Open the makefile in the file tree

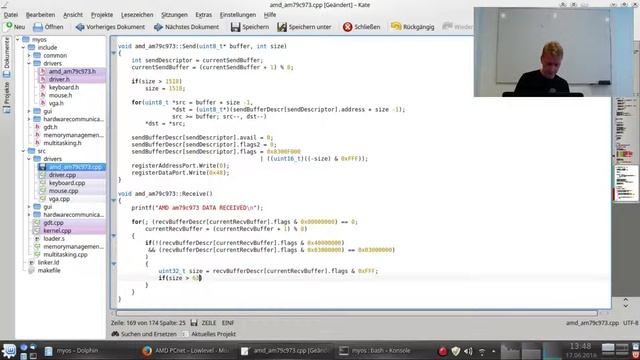pyautogui.click(x=49, y=270)
